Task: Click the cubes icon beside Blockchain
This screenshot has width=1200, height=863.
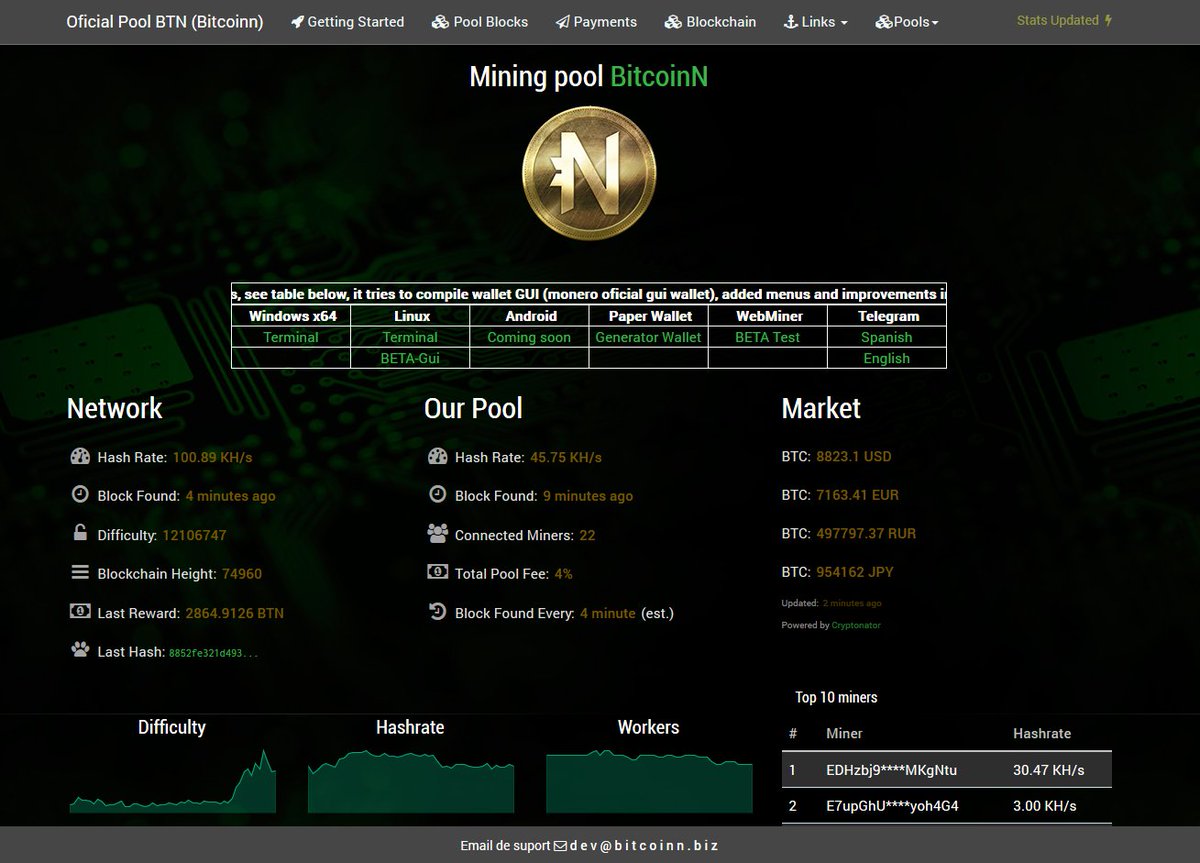Action: 673,22
